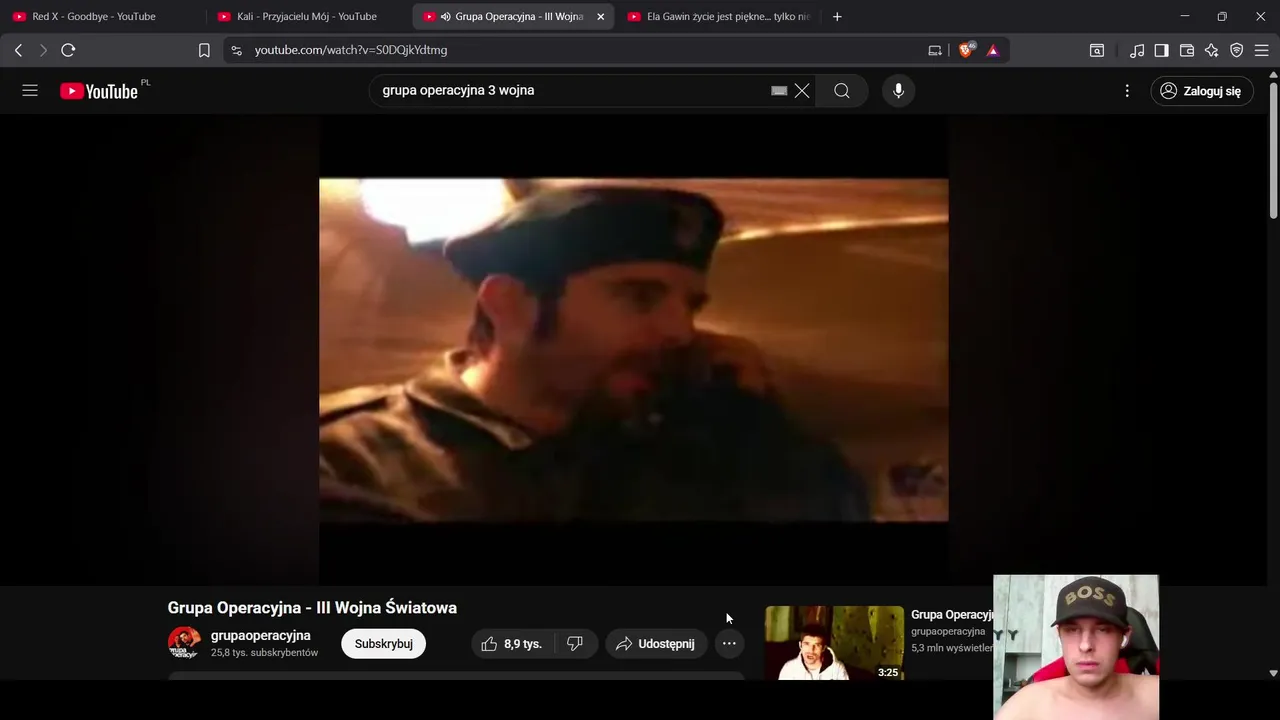Click the Subskrybuj button
Screen dimensions: 1280x720
(x=383, y=644)
